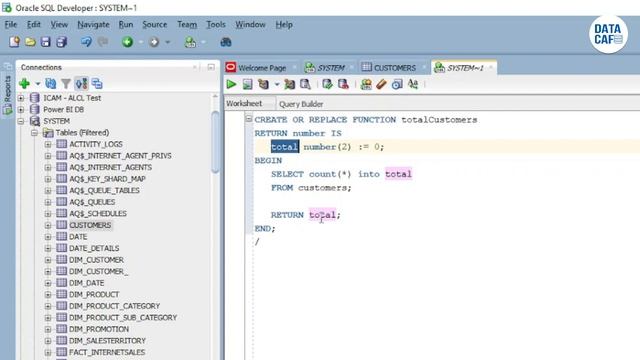Click the New file icon in main toolbar
The width and height of the screenshot is (640, 360).
pos(14,42)
